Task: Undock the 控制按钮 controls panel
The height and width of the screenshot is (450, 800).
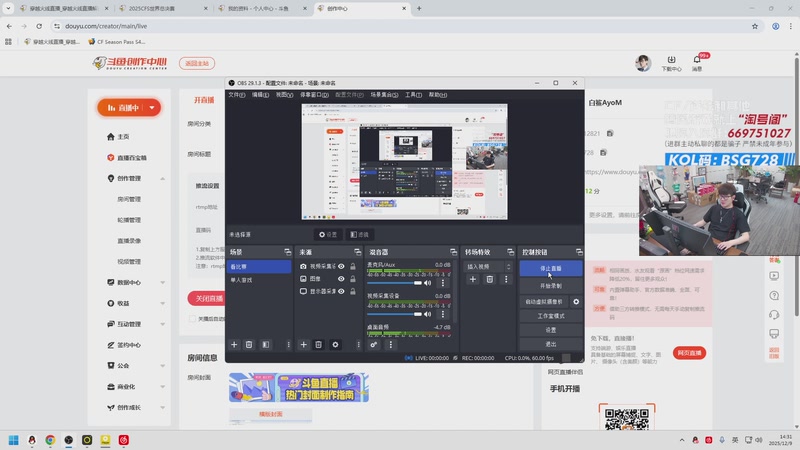Action: 579,252
